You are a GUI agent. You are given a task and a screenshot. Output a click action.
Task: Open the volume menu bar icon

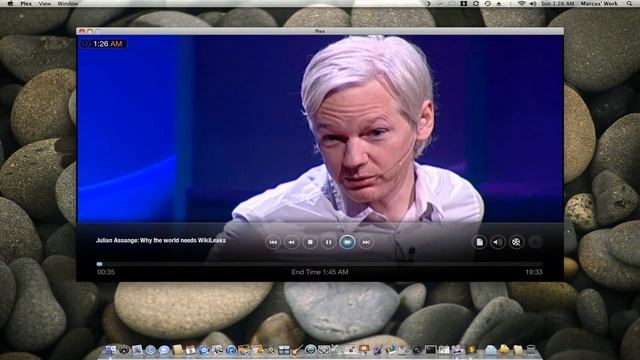[x=533, y=3]
